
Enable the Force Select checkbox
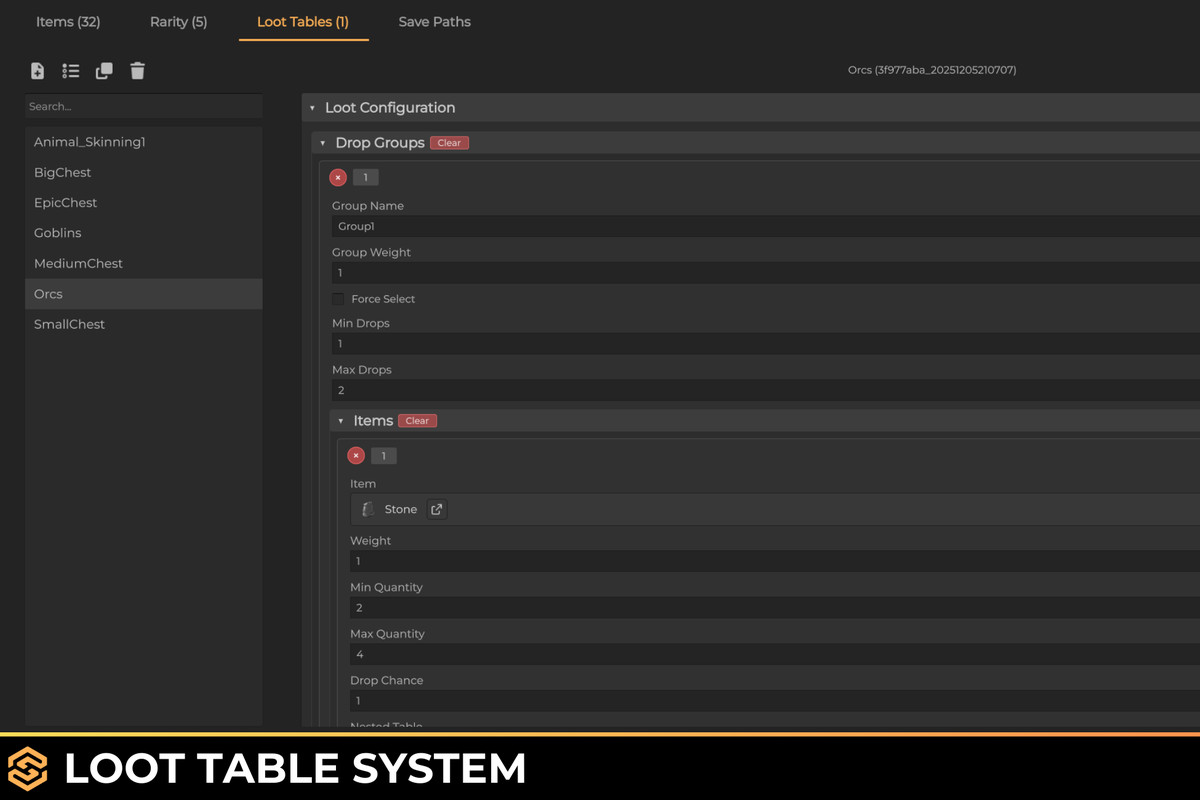point(337,298)
